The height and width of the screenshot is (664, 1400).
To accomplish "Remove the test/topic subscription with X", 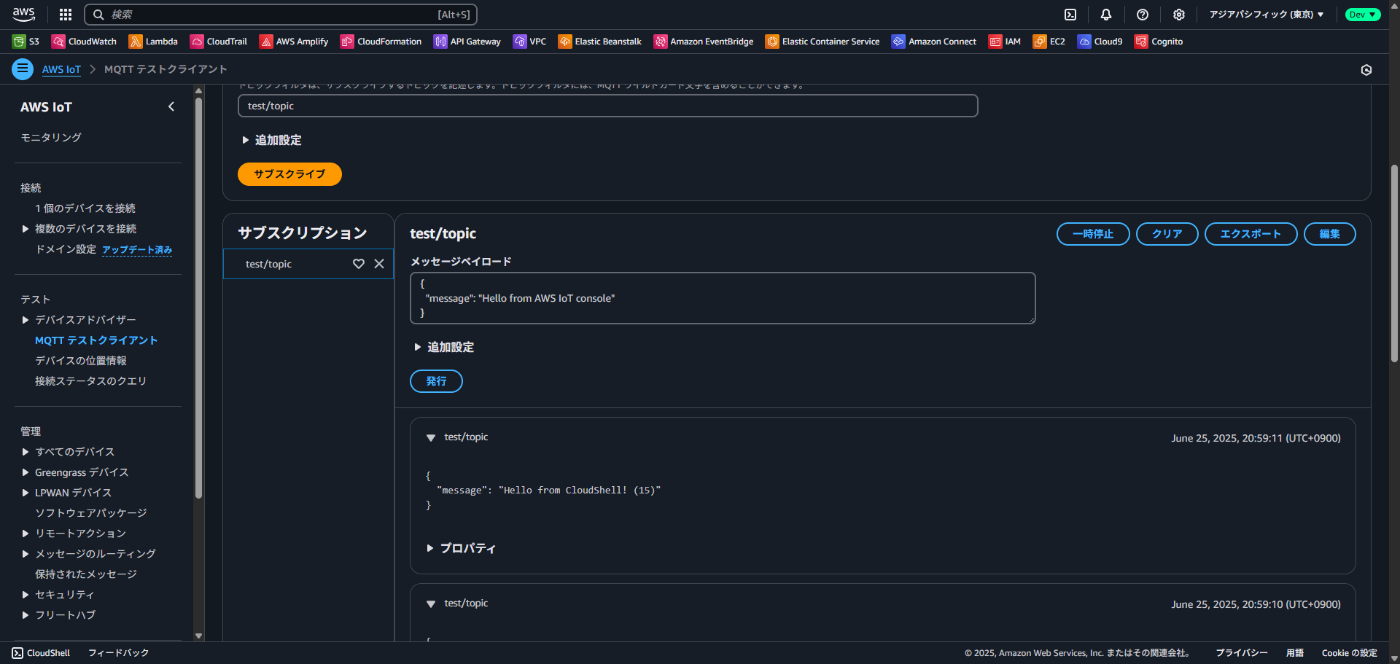I will (379, 264).
